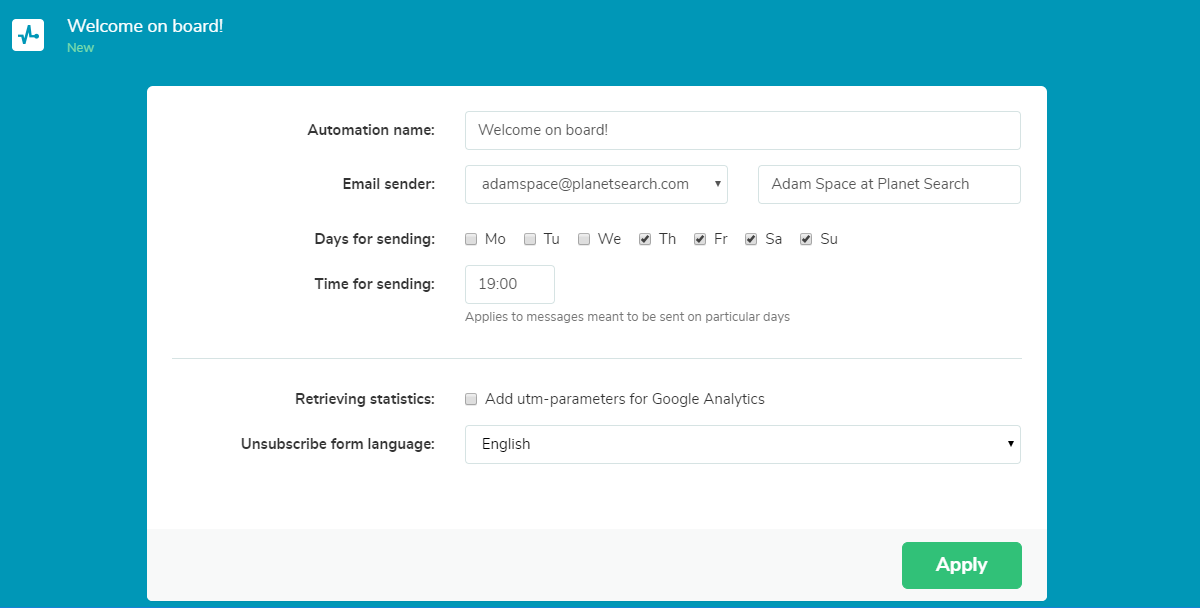Open the email sender dropdown arrow
Viewport: 1200px width, 608px height.
click(x=716, y=184)
